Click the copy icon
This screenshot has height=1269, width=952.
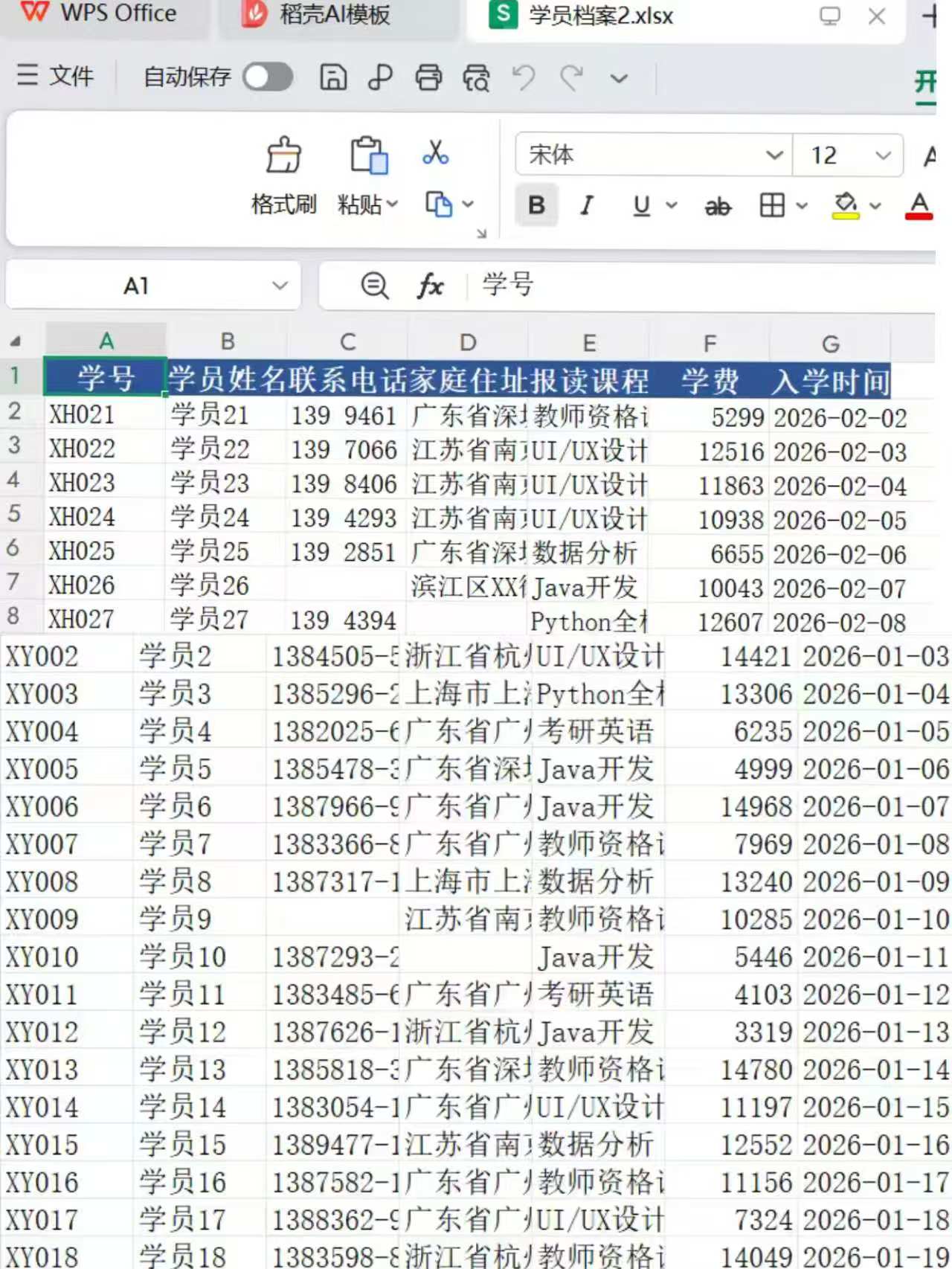pyautogui.click(x=438, y=204)
